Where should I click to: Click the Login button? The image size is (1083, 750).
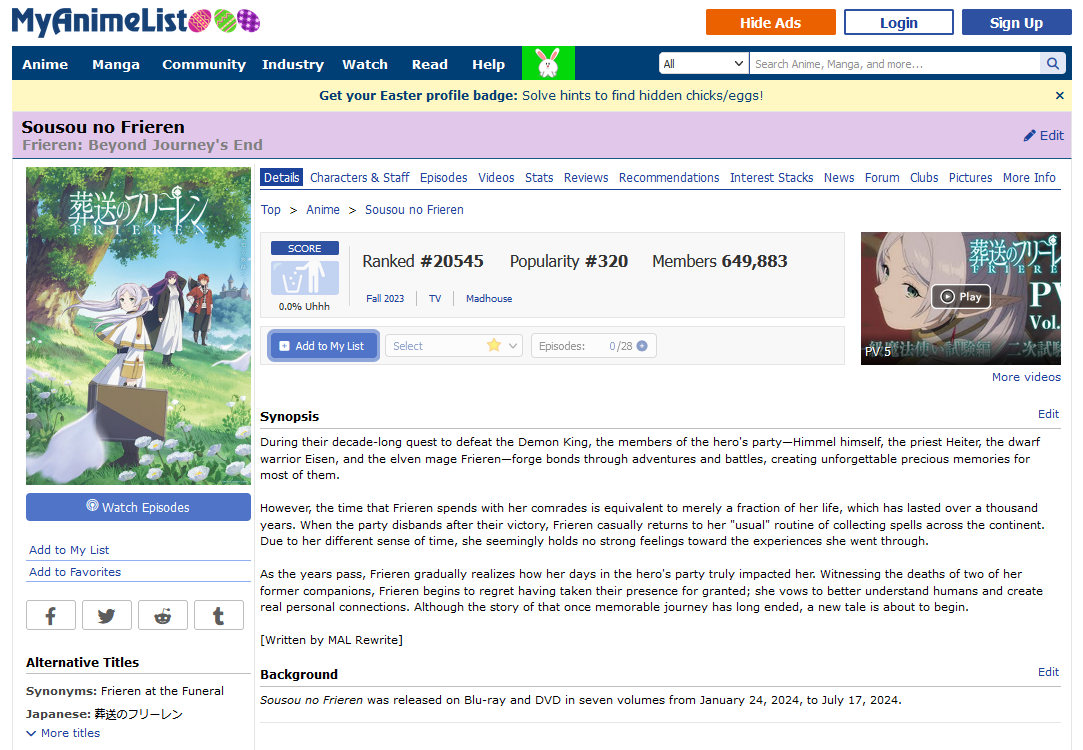pos(899,22)
